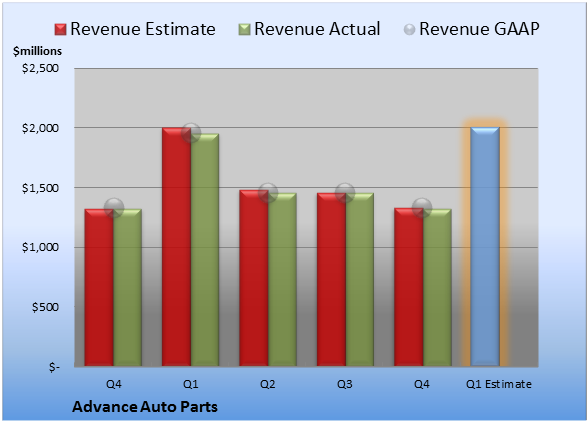Click the GAAP marker above Q2 bars

(268, 193)
